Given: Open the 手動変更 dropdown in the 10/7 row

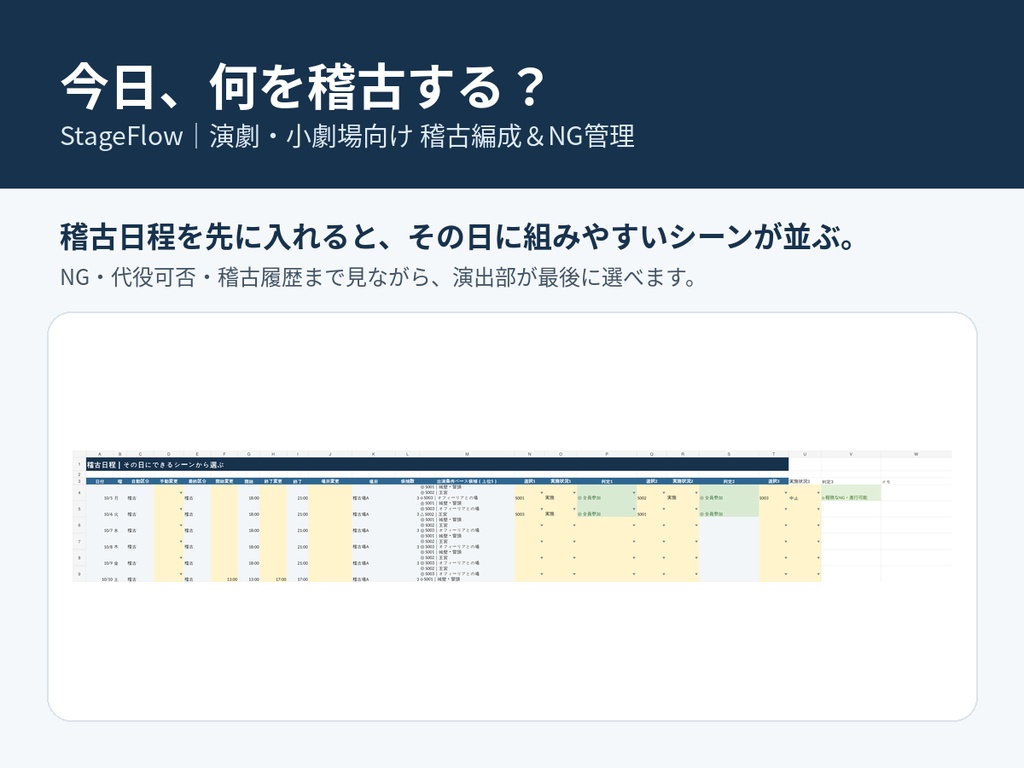Looking at the screenshot, I should [x=181, y=525].
